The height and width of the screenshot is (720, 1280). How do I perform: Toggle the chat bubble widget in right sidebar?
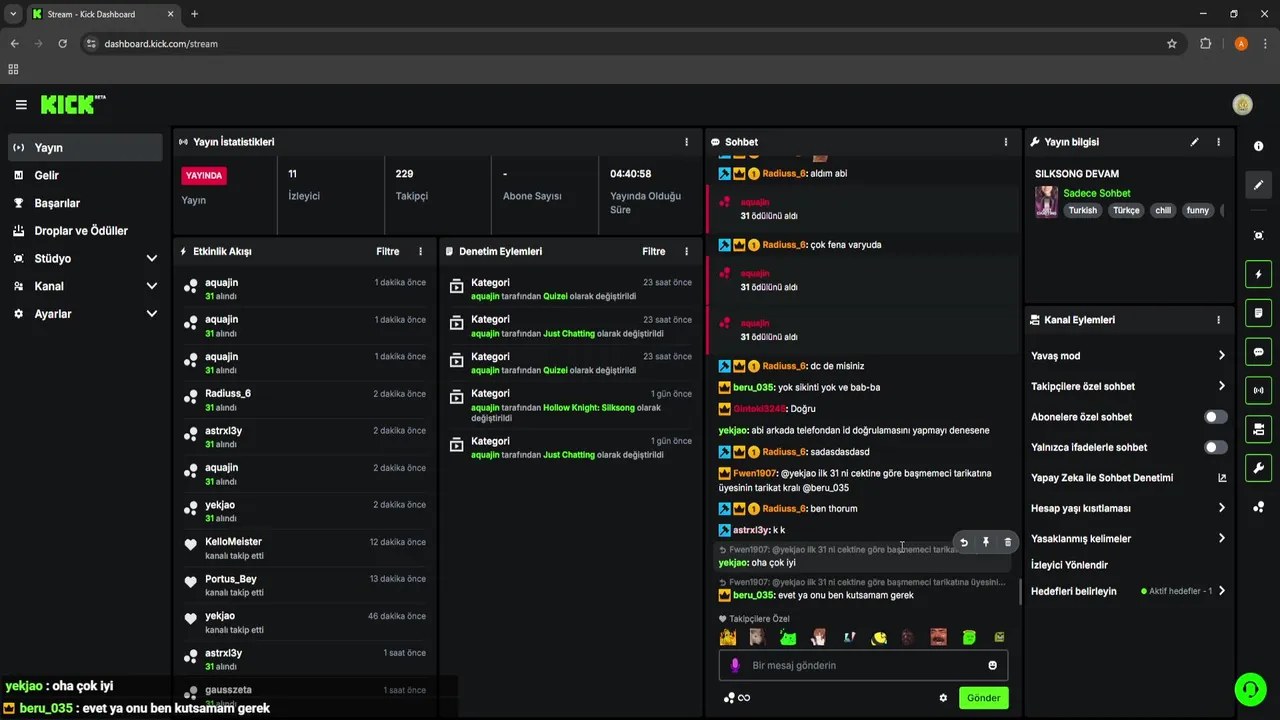tap(1258, 352)
